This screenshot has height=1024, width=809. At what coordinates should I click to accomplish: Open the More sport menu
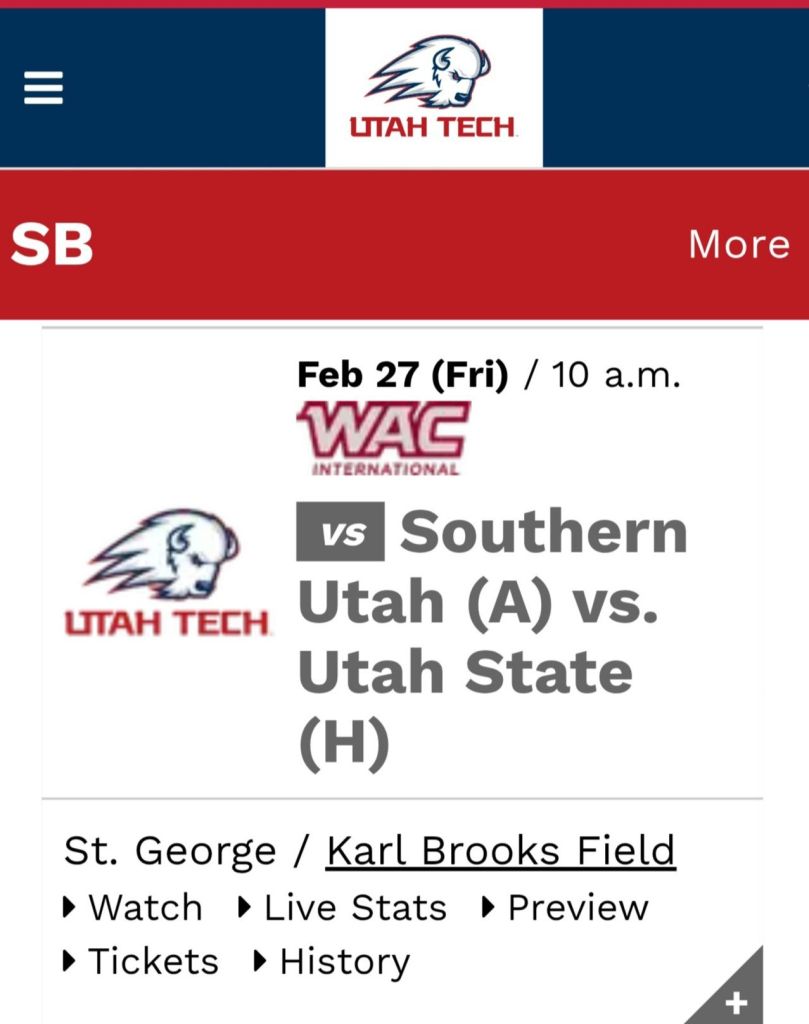tap(738, 244)
